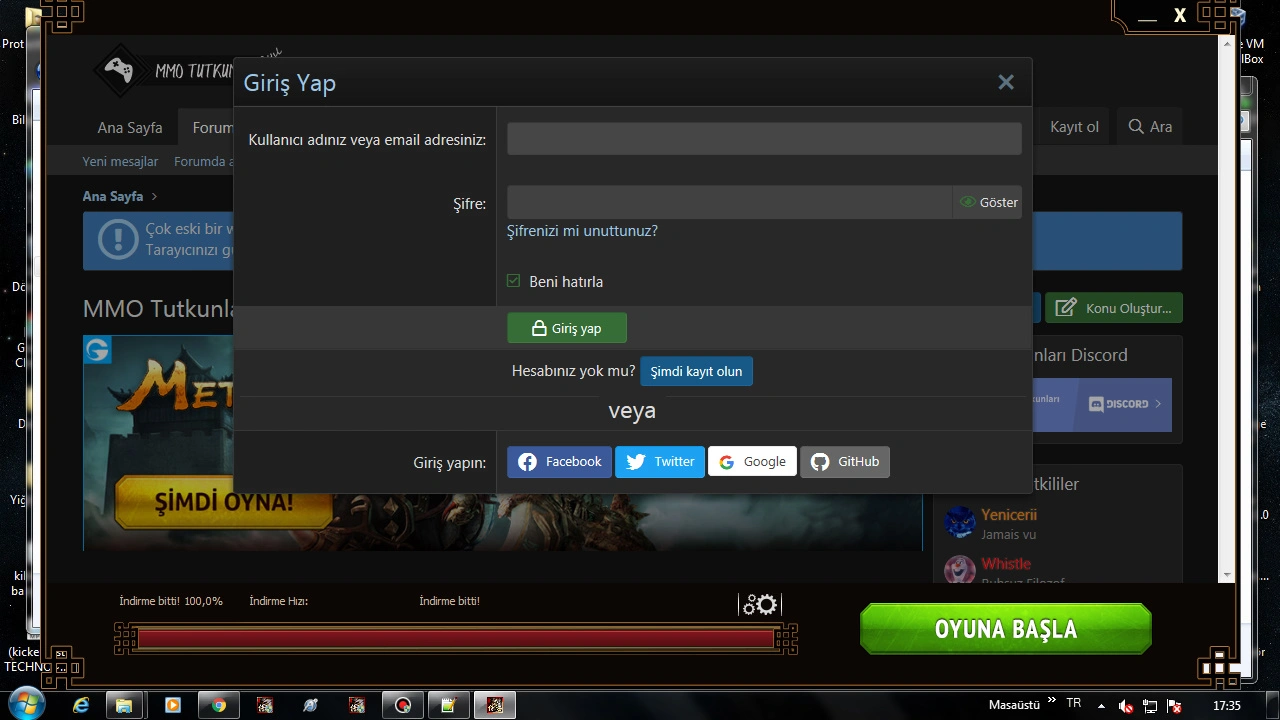
Task: Open the Yeni mesajlar sub-navigation link
Action: coord(120,162)
